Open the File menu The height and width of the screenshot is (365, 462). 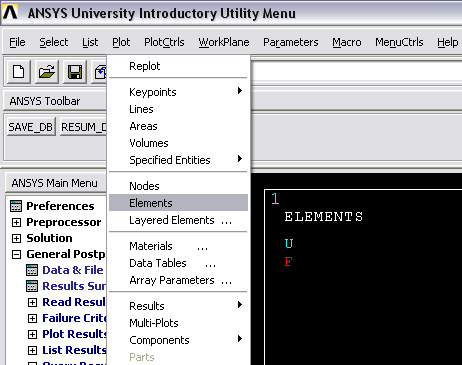click(x=17, y=42)
